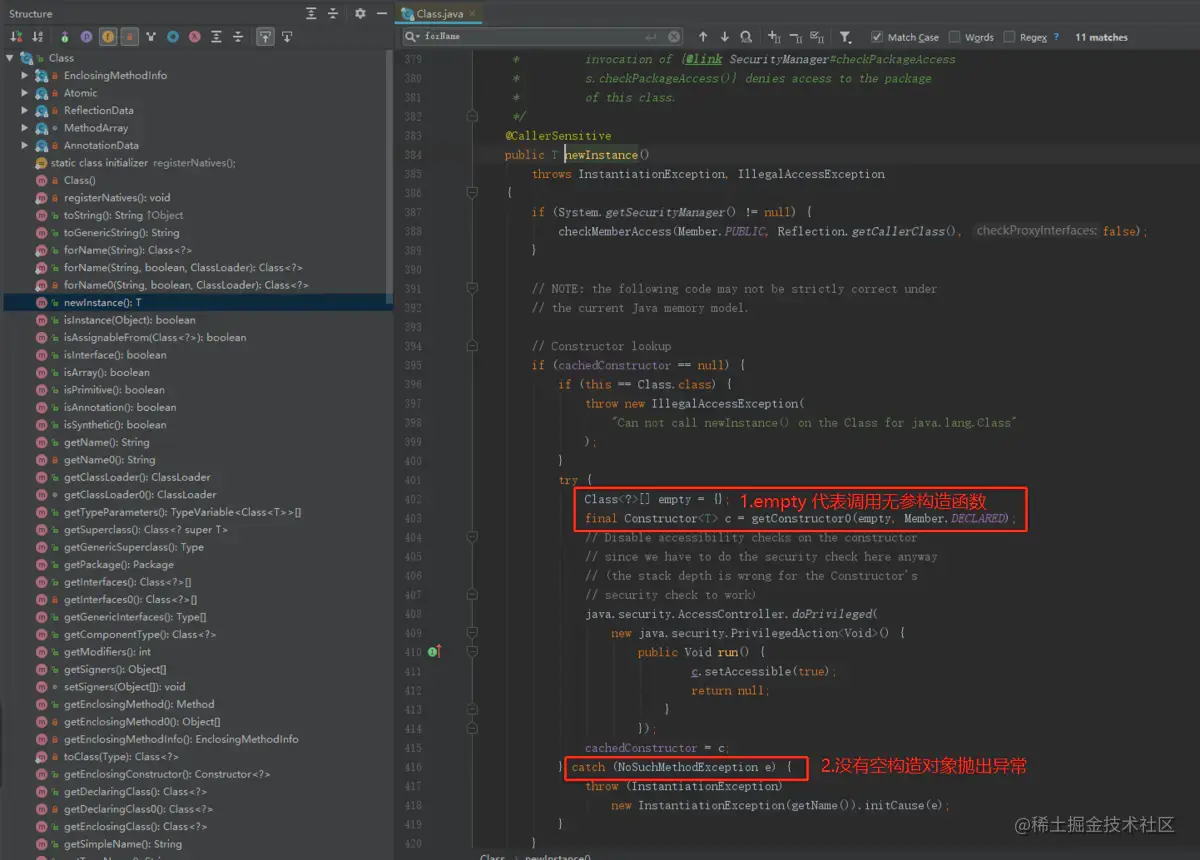Toggle Show Anonymous Classes blue icon

(173, 37)
